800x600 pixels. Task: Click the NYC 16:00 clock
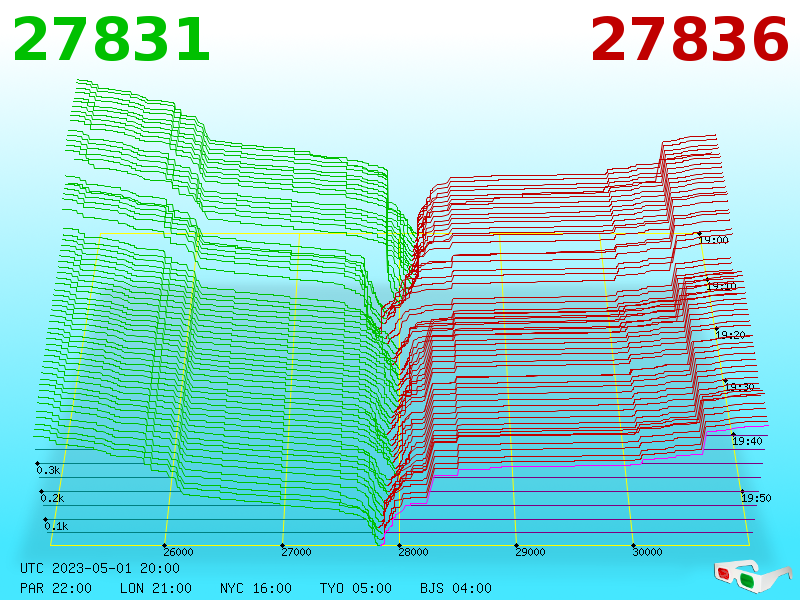pos(256,588)
